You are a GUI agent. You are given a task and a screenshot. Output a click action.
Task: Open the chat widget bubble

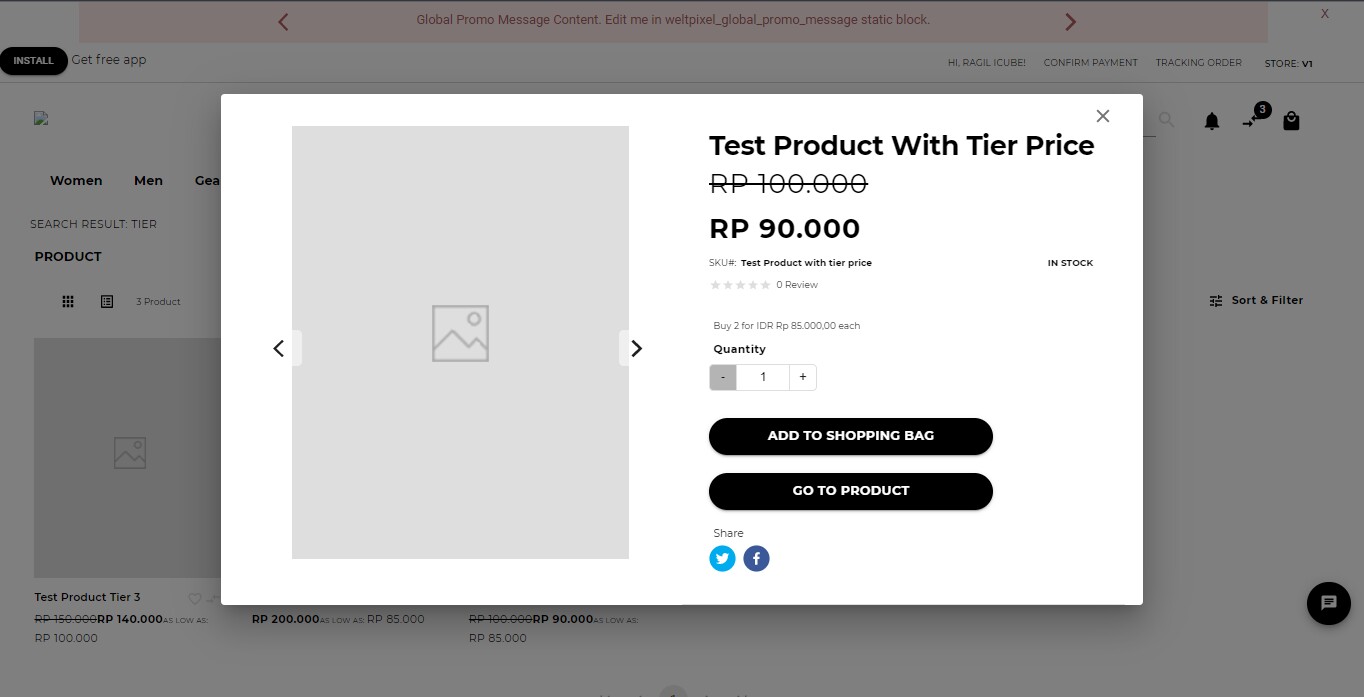coord(1328,604)
